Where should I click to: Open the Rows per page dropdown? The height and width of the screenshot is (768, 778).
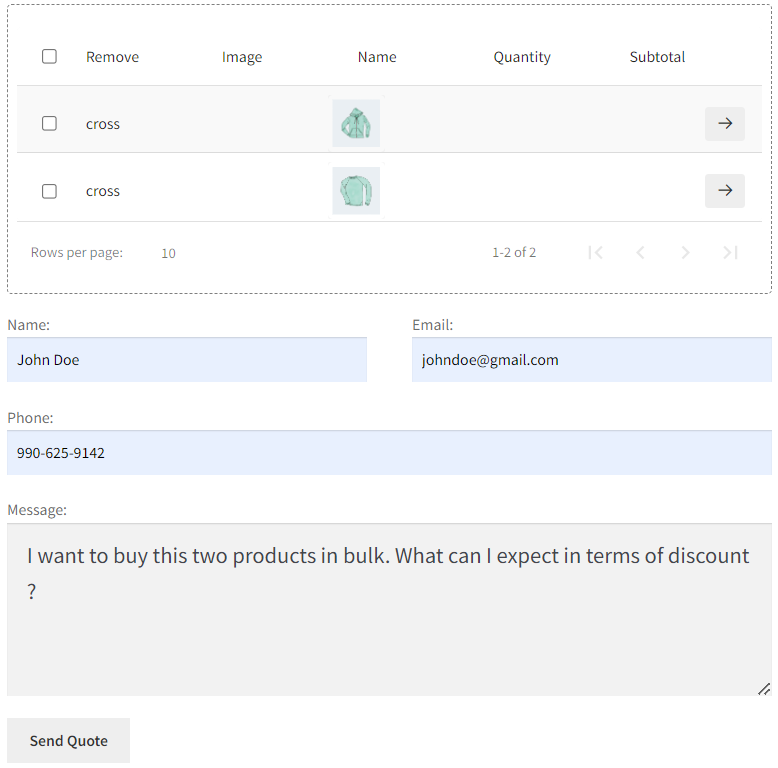point(168,253)
